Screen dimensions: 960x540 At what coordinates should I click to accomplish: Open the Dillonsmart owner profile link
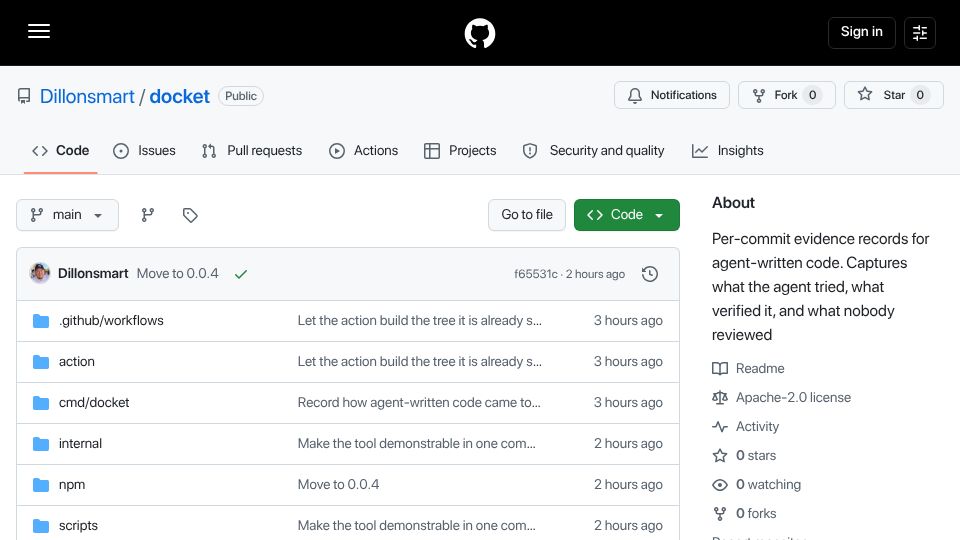[87, 96]
